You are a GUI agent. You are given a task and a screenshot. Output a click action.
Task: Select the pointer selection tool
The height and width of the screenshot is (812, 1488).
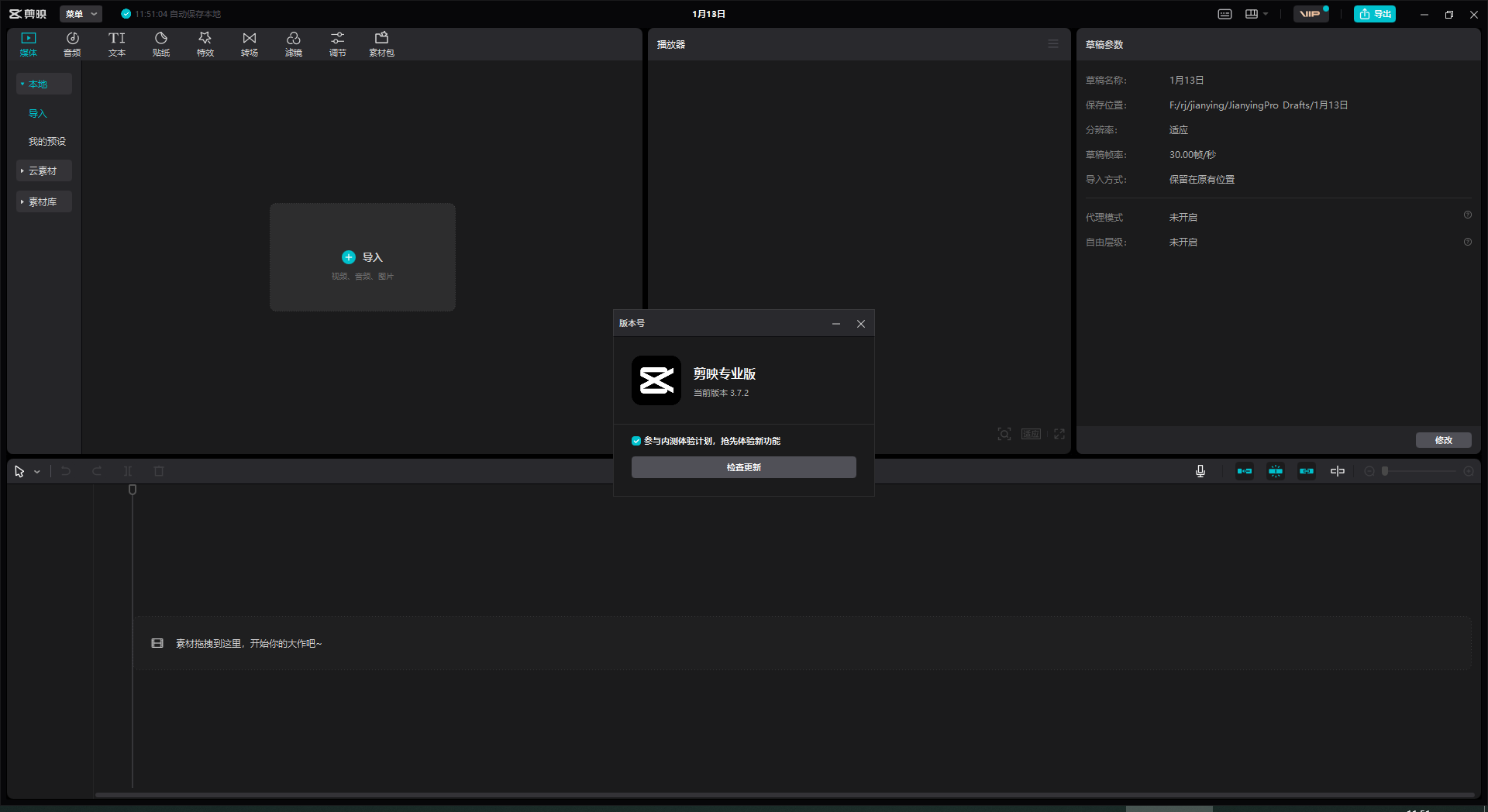19,471
